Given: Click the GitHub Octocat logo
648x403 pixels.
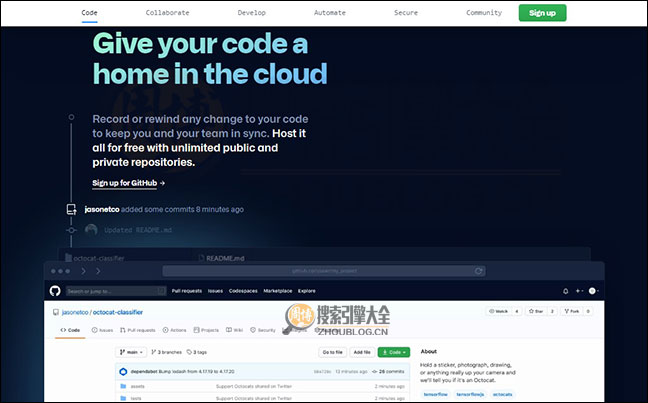Looking at the screenshot, I should click(55, 291).
